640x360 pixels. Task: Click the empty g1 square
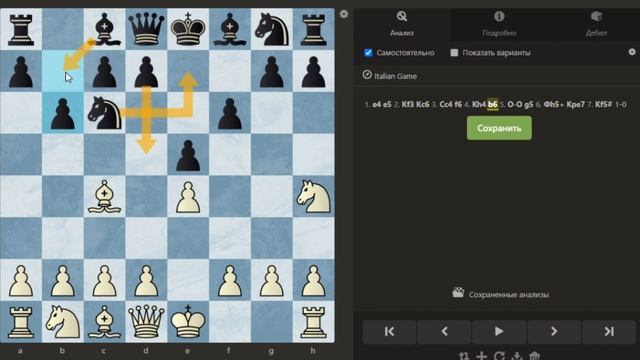click(271, 322)
